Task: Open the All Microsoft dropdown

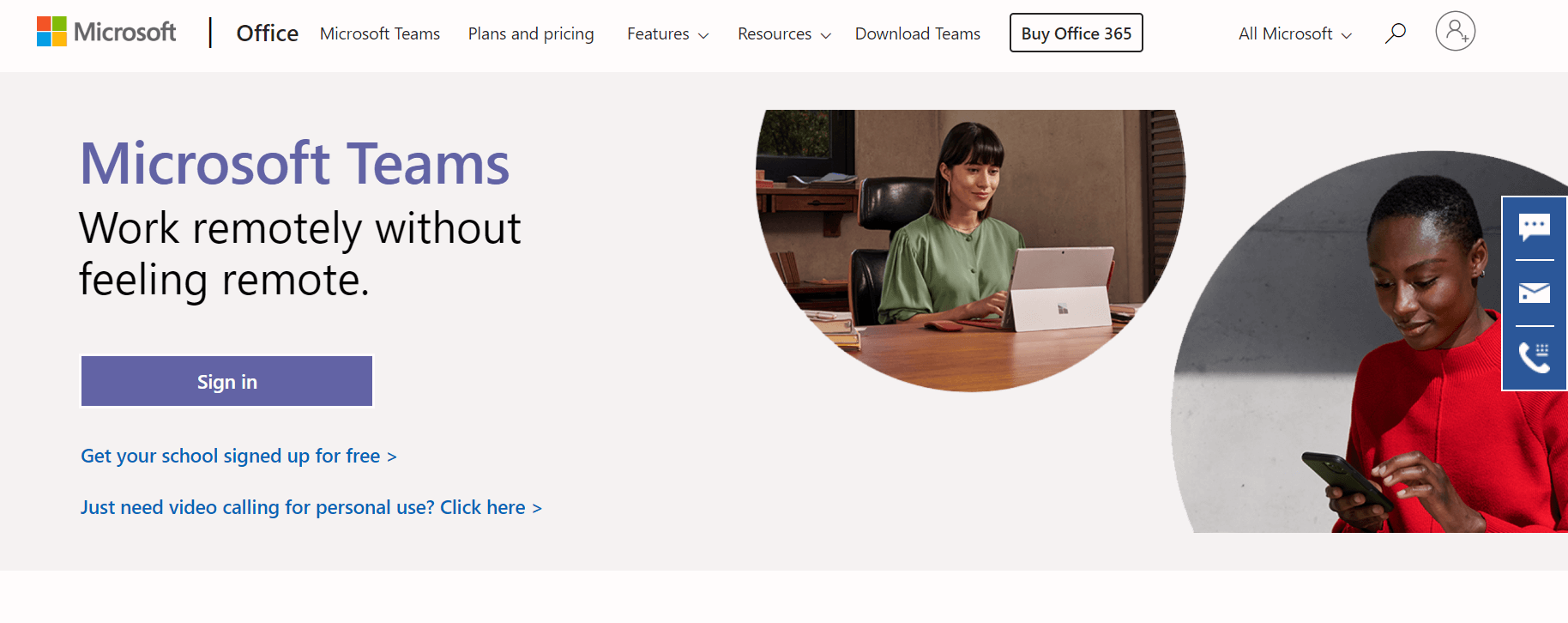Action: click(1294, 34)
